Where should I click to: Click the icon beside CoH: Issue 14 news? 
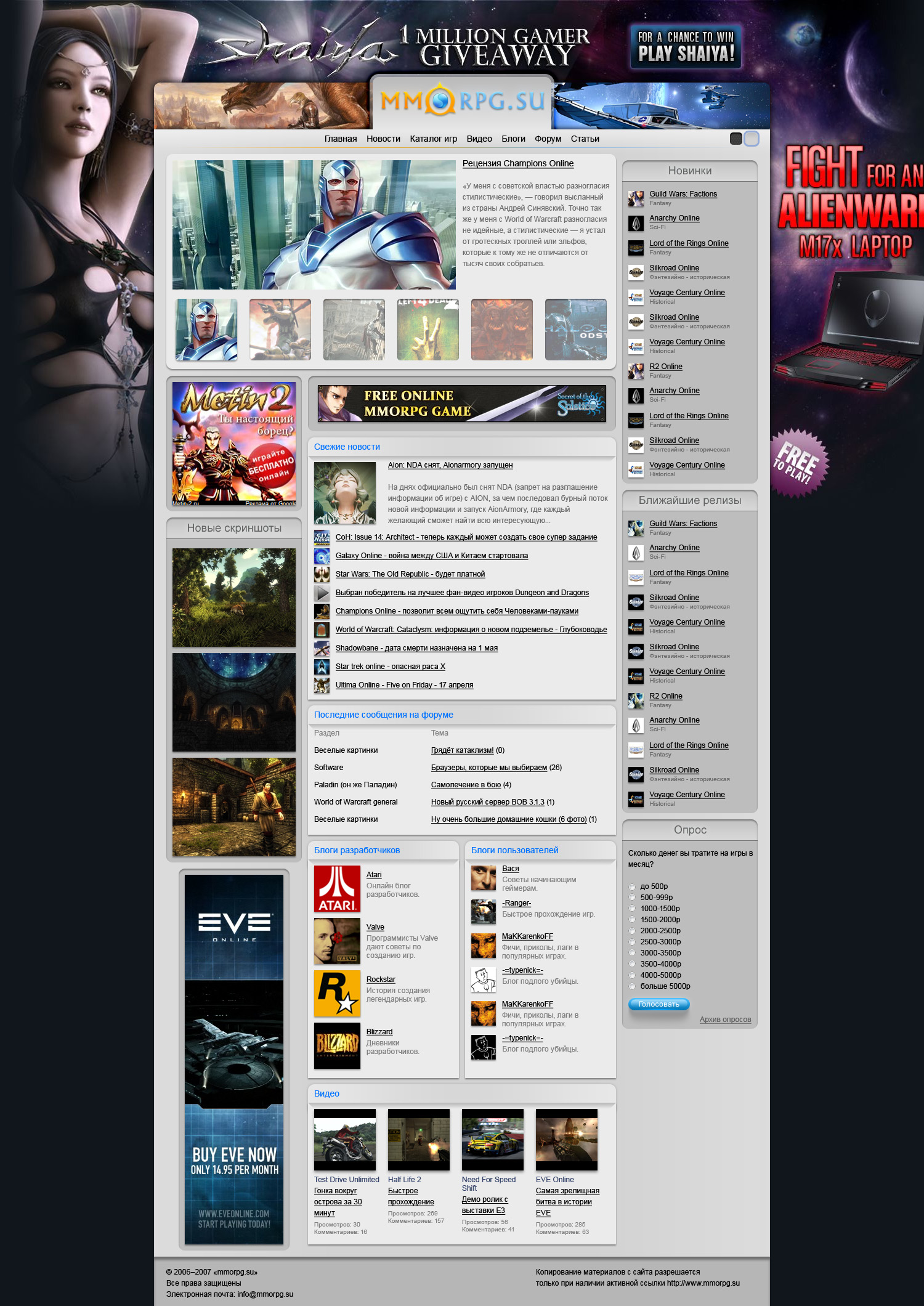(322, 538)
